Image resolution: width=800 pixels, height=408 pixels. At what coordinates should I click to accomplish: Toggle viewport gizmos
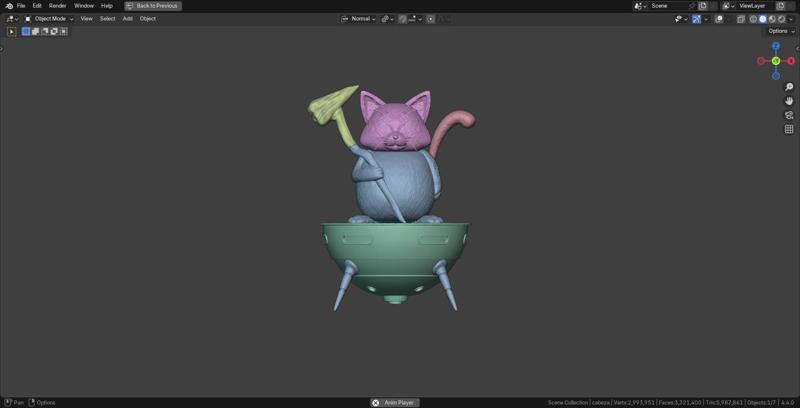pyautogui.click(x=696, y=19)
